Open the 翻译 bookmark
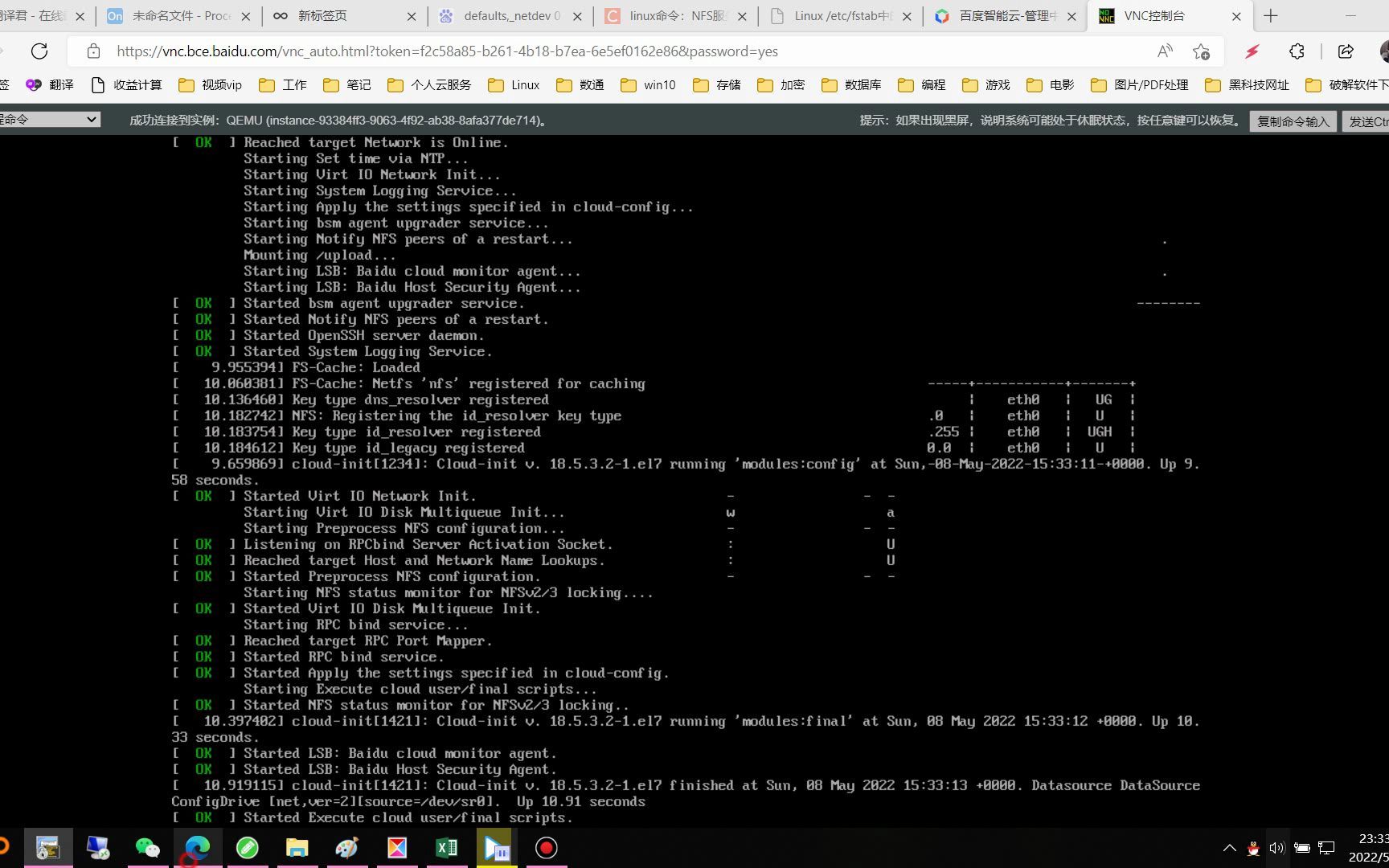The height and width of the screenshot is (868, 1389). [x=50, y=85]
